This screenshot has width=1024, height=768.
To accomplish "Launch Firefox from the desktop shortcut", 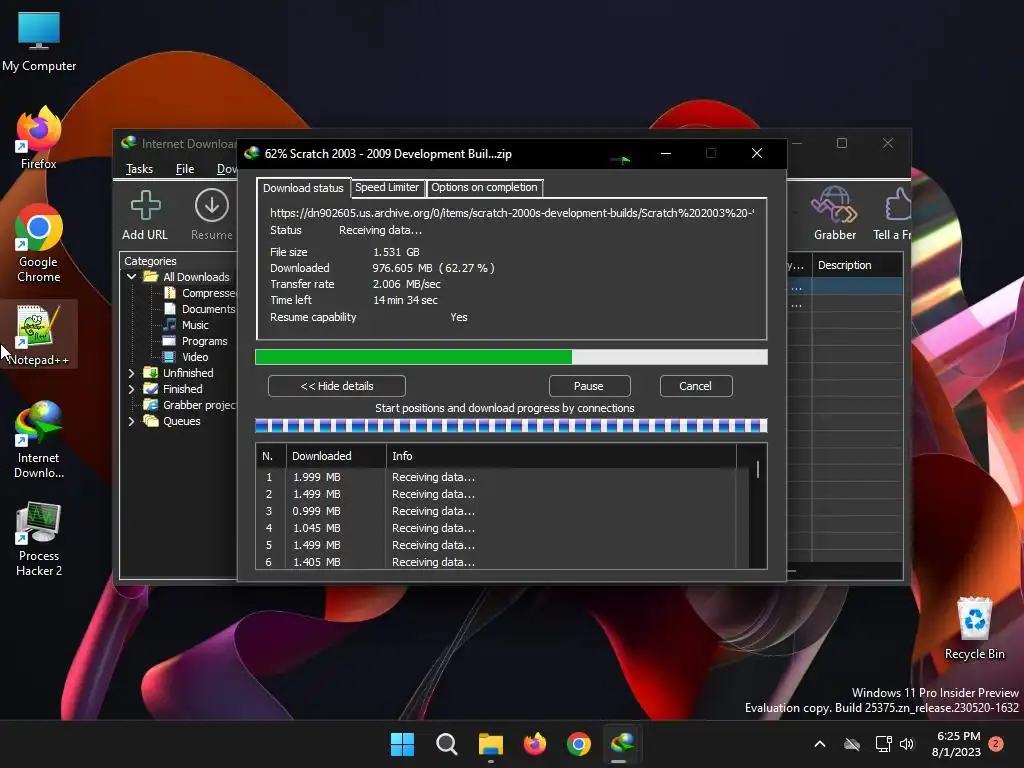I will (39, 138).
